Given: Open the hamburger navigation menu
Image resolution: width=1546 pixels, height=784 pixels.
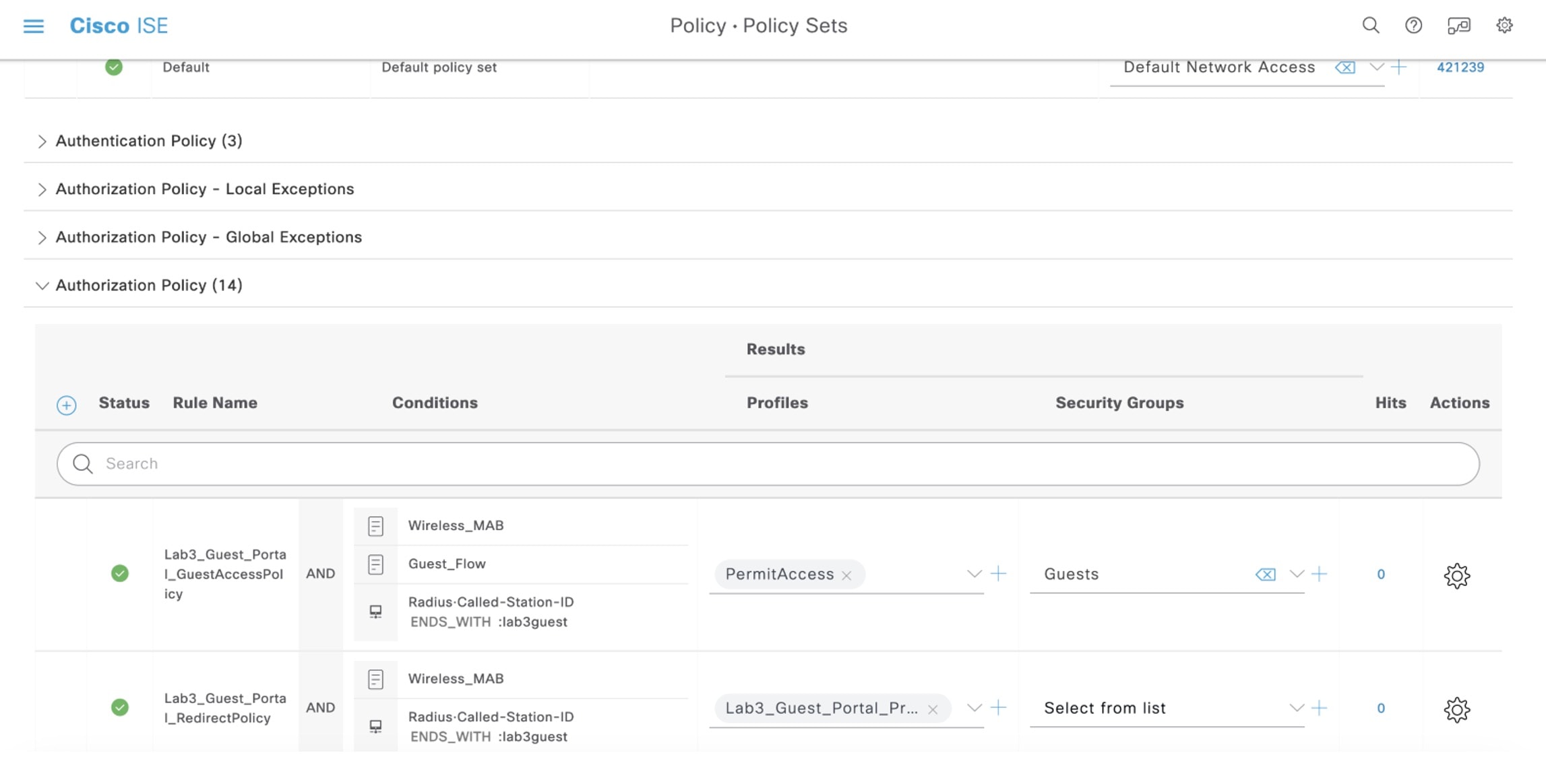Looking at the screenshot, I should pos(33,26).
